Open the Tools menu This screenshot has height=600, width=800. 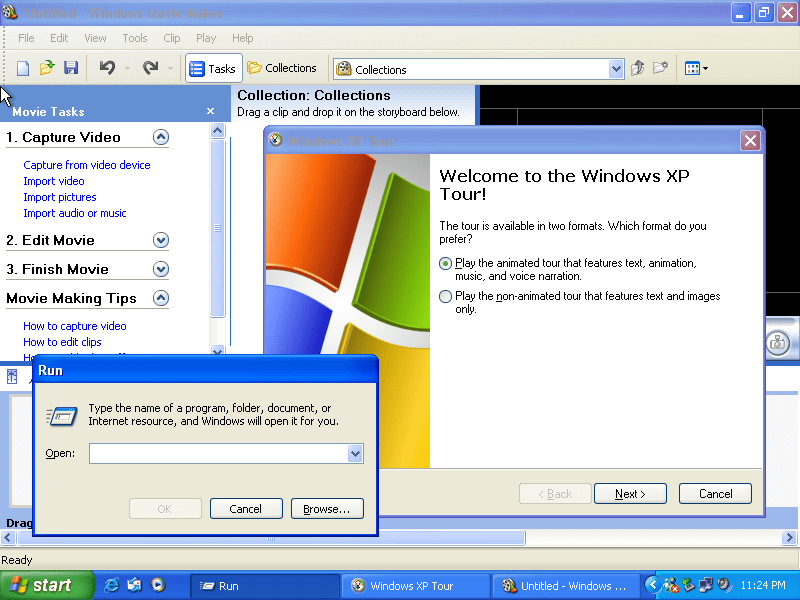[x=135, y=38]
